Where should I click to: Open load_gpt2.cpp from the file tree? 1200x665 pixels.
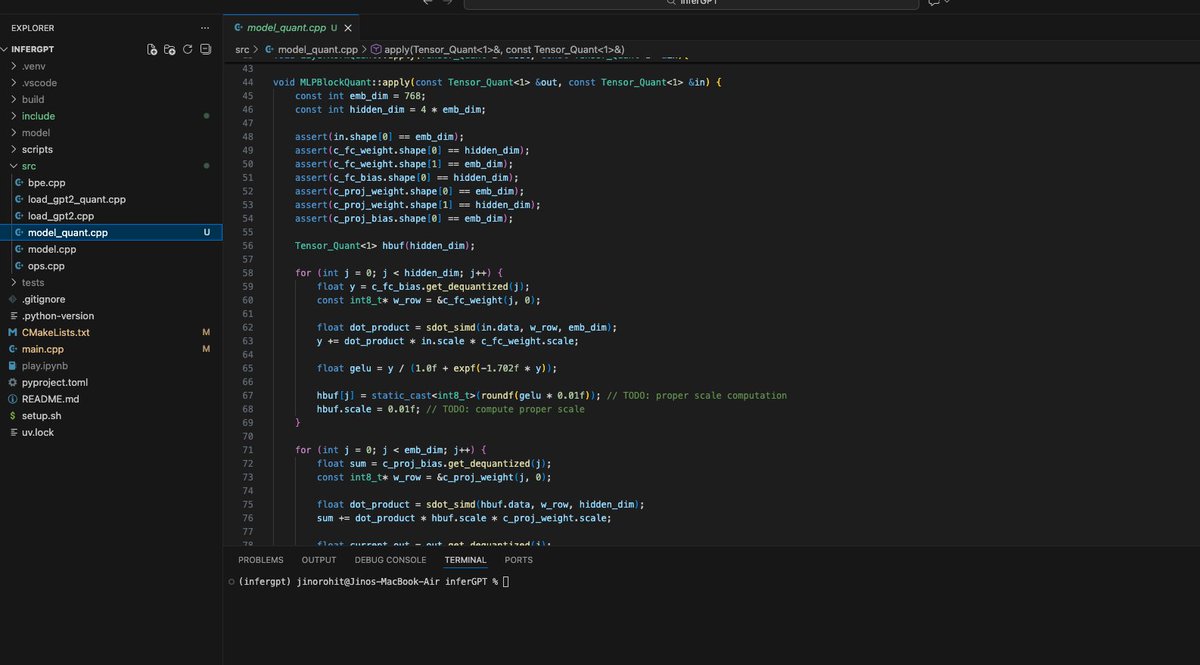(111, 216)
